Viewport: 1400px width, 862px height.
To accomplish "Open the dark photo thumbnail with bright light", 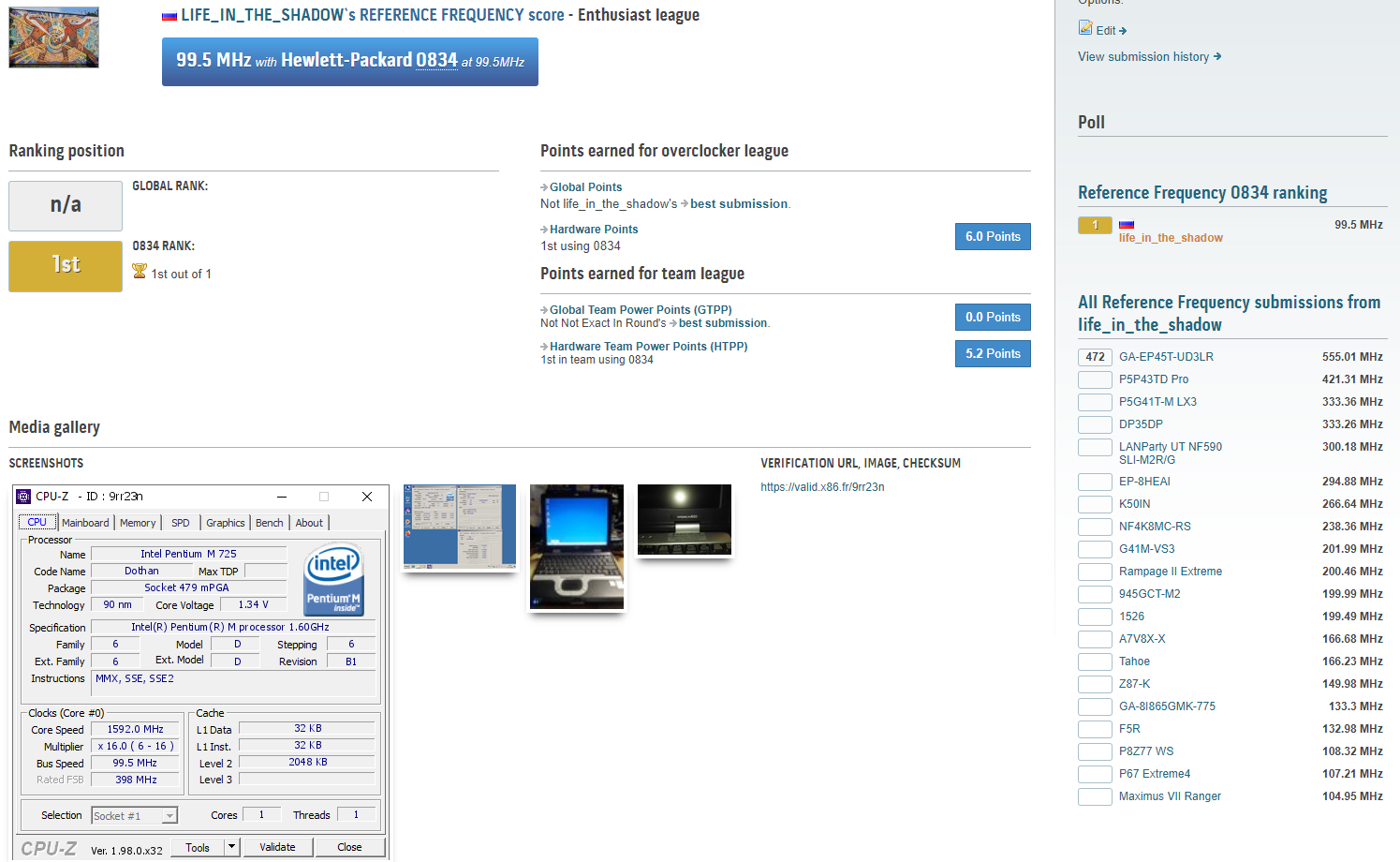I will tap(685, 519).
